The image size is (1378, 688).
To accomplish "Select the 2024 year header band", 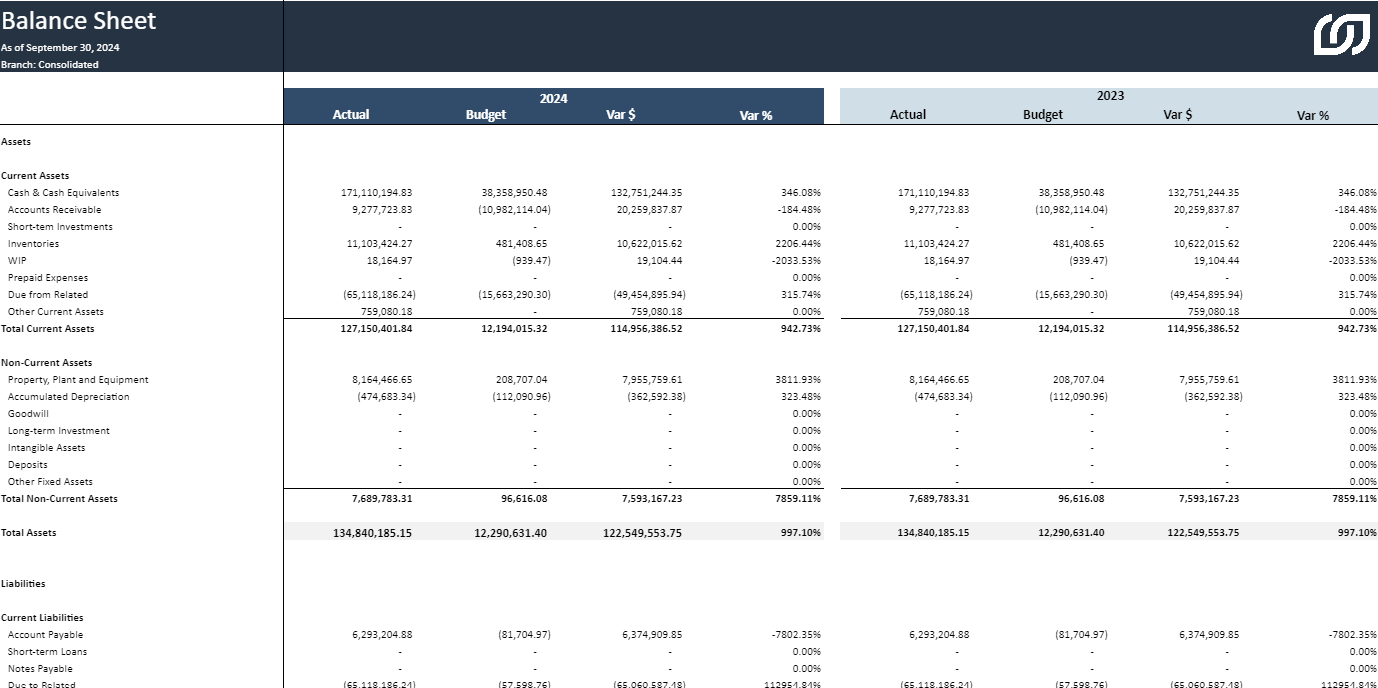I will click(553, 97).
